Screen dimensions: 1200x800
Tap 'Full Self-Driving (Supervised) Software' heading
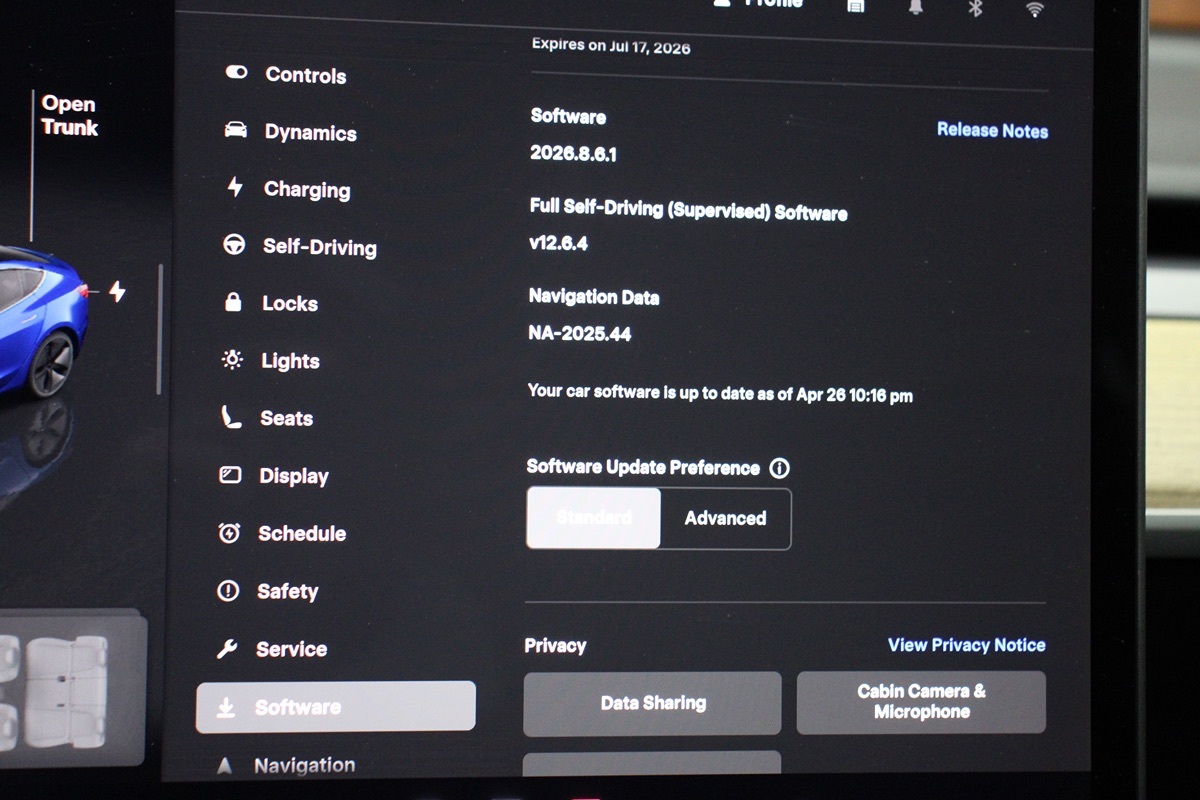688,211
